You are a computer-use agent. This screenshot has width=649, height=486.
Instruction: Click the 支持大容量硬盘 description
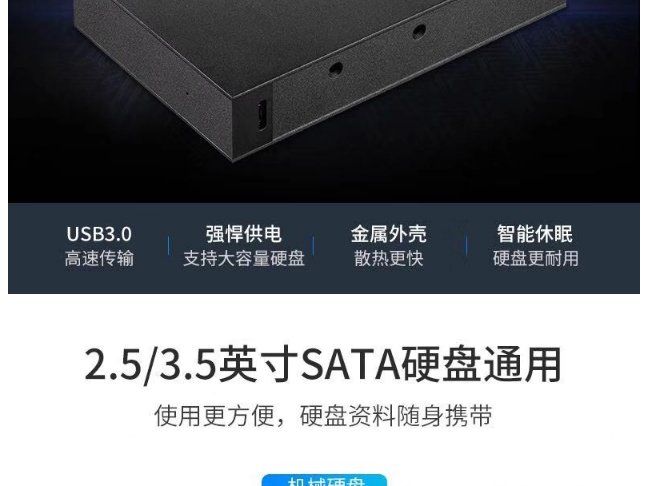coord(244,259)
